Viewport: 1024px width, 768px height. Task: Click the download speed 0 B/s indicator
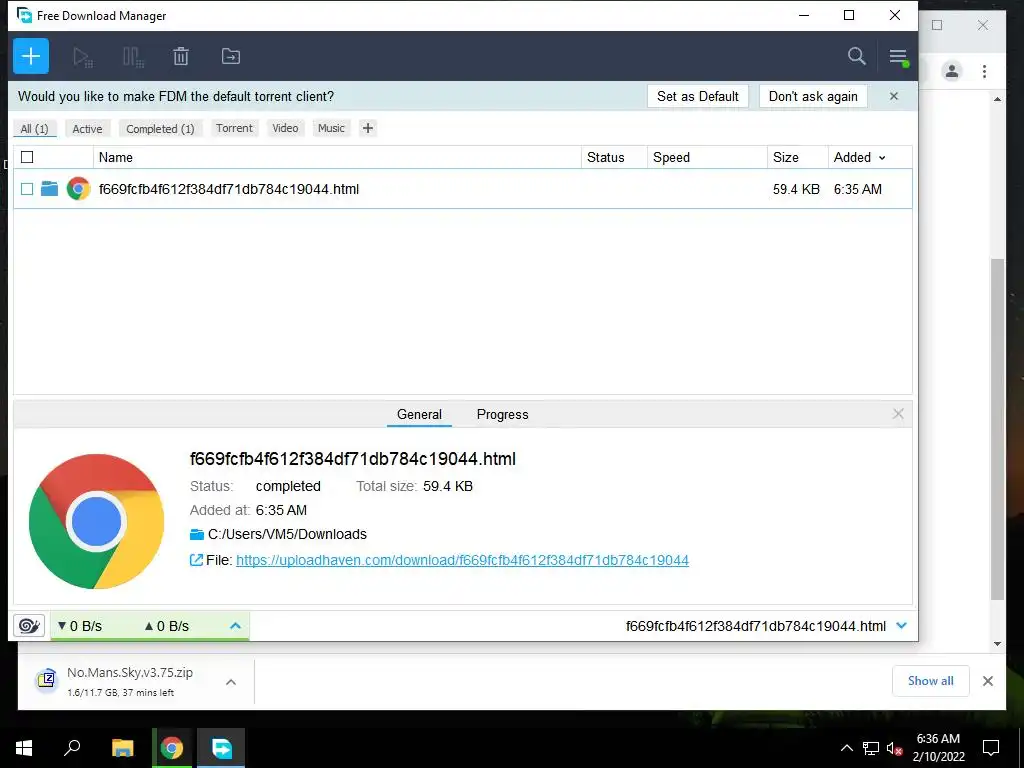point(80,626)
